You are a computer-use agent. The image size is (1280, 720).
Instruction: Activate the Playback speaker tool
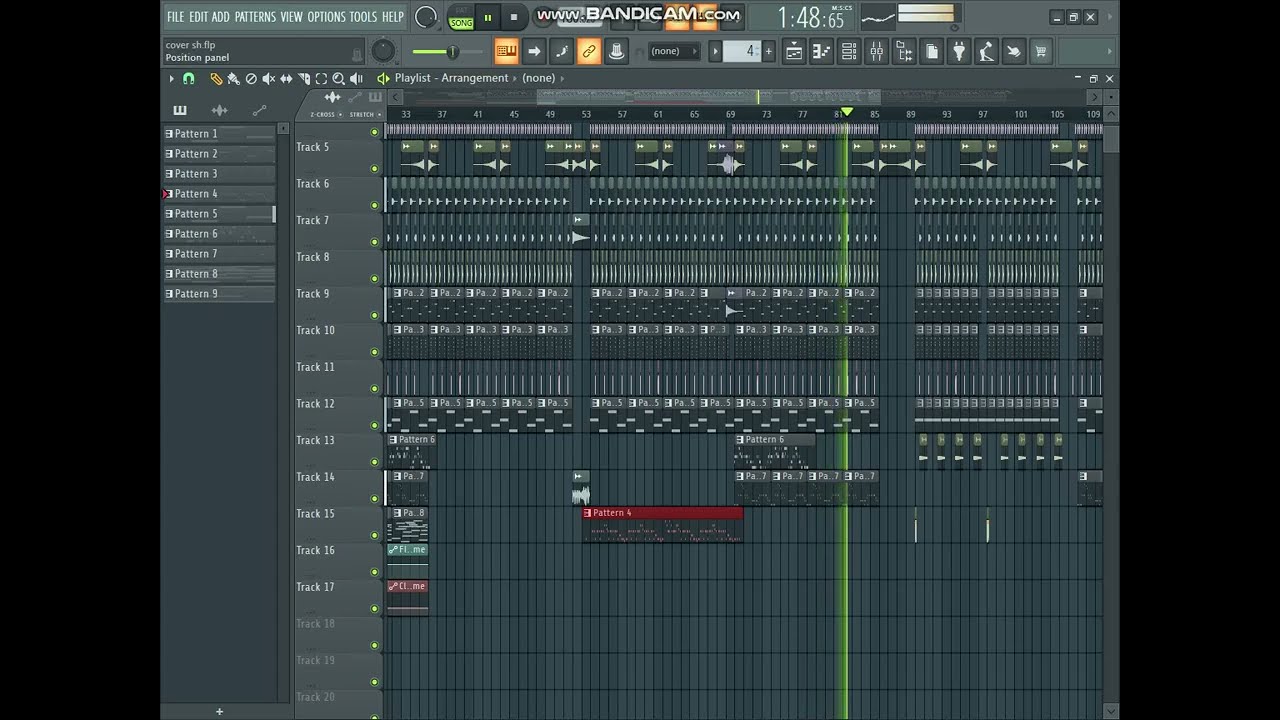point(356,78)
